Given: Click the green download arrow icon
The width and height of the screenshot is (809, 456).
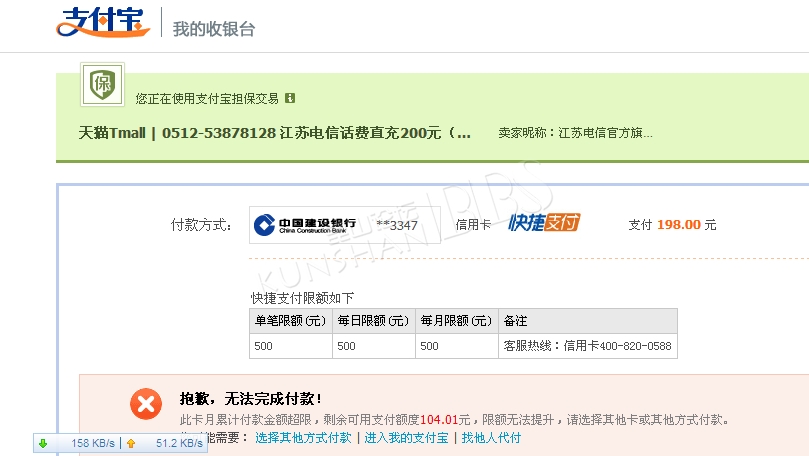Looking at the screenshot, I should (x=43, y=443).
